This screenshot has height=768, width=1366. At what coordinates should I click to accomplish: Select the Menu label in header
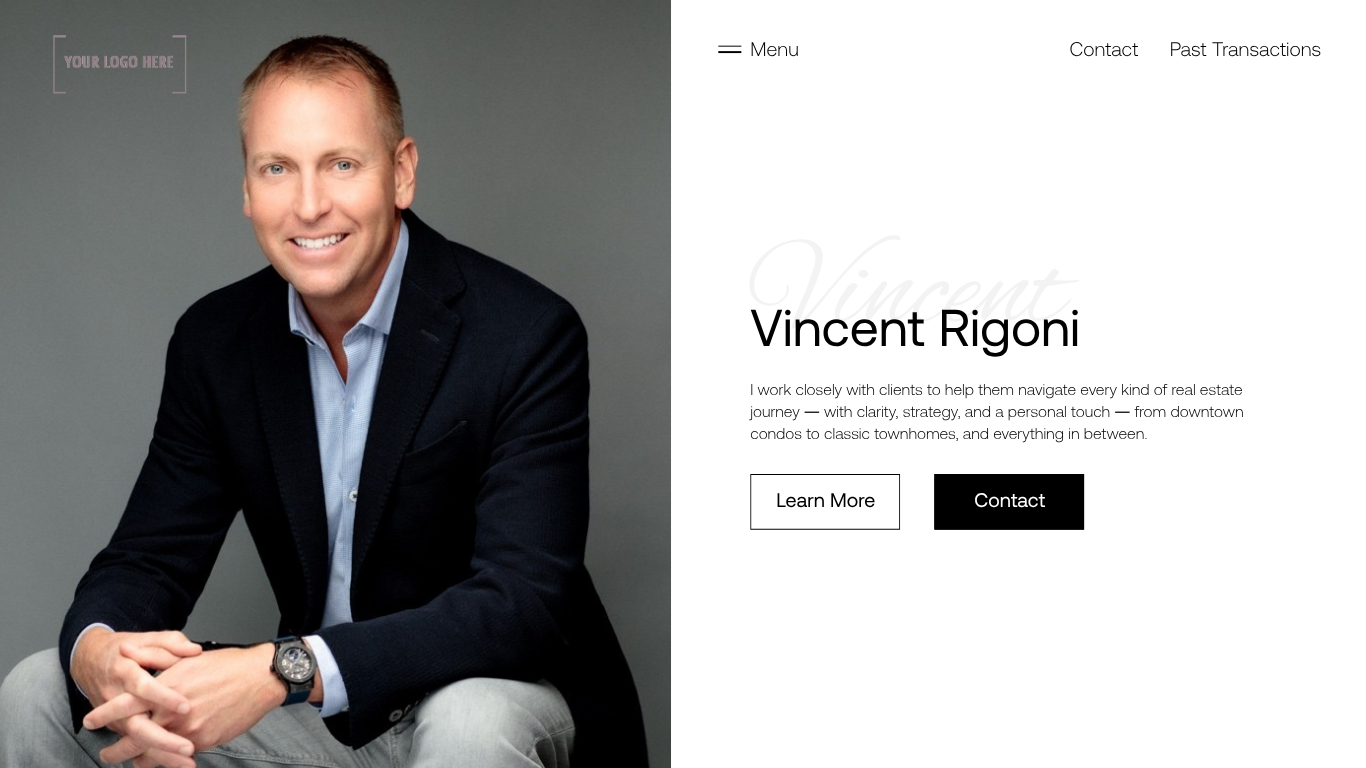(x=774, y=49)
